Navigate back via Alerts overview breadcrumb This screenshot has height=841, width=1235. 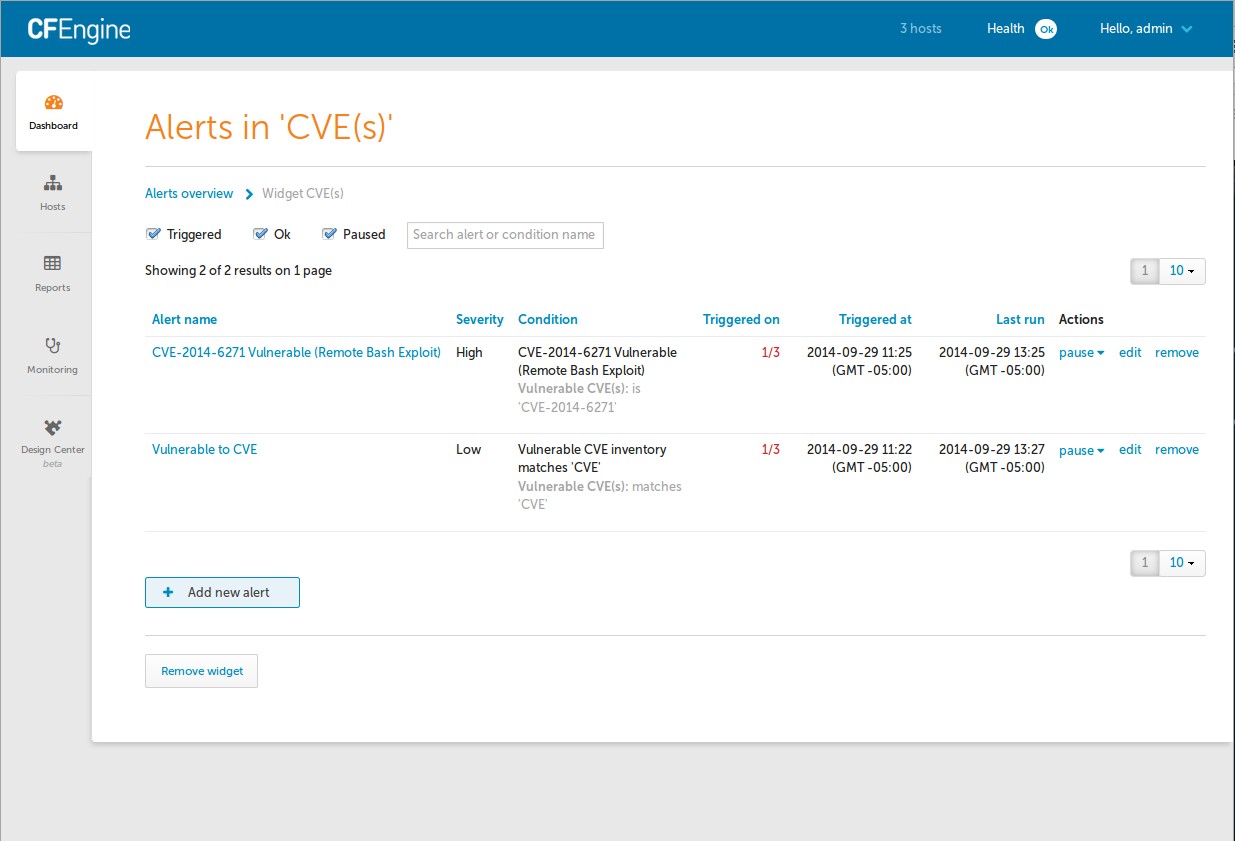tap(189, 193)
